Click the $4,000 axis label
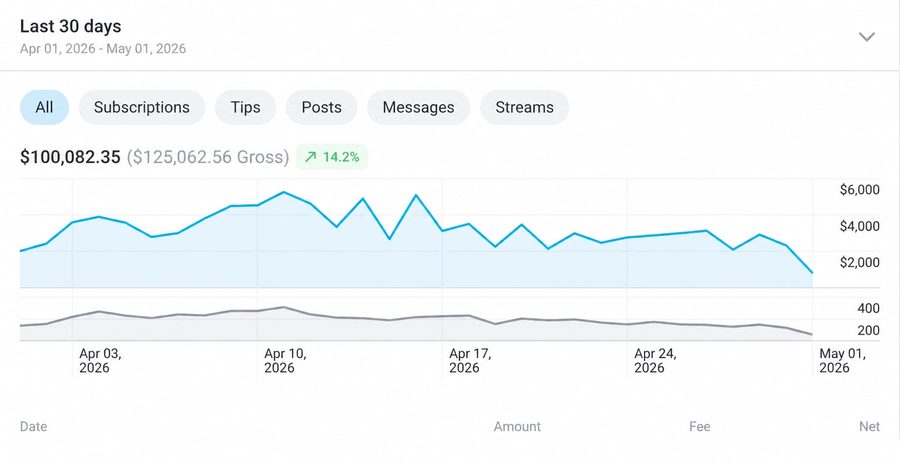This screenshot has width=900, height=463. tap(859, 226)
